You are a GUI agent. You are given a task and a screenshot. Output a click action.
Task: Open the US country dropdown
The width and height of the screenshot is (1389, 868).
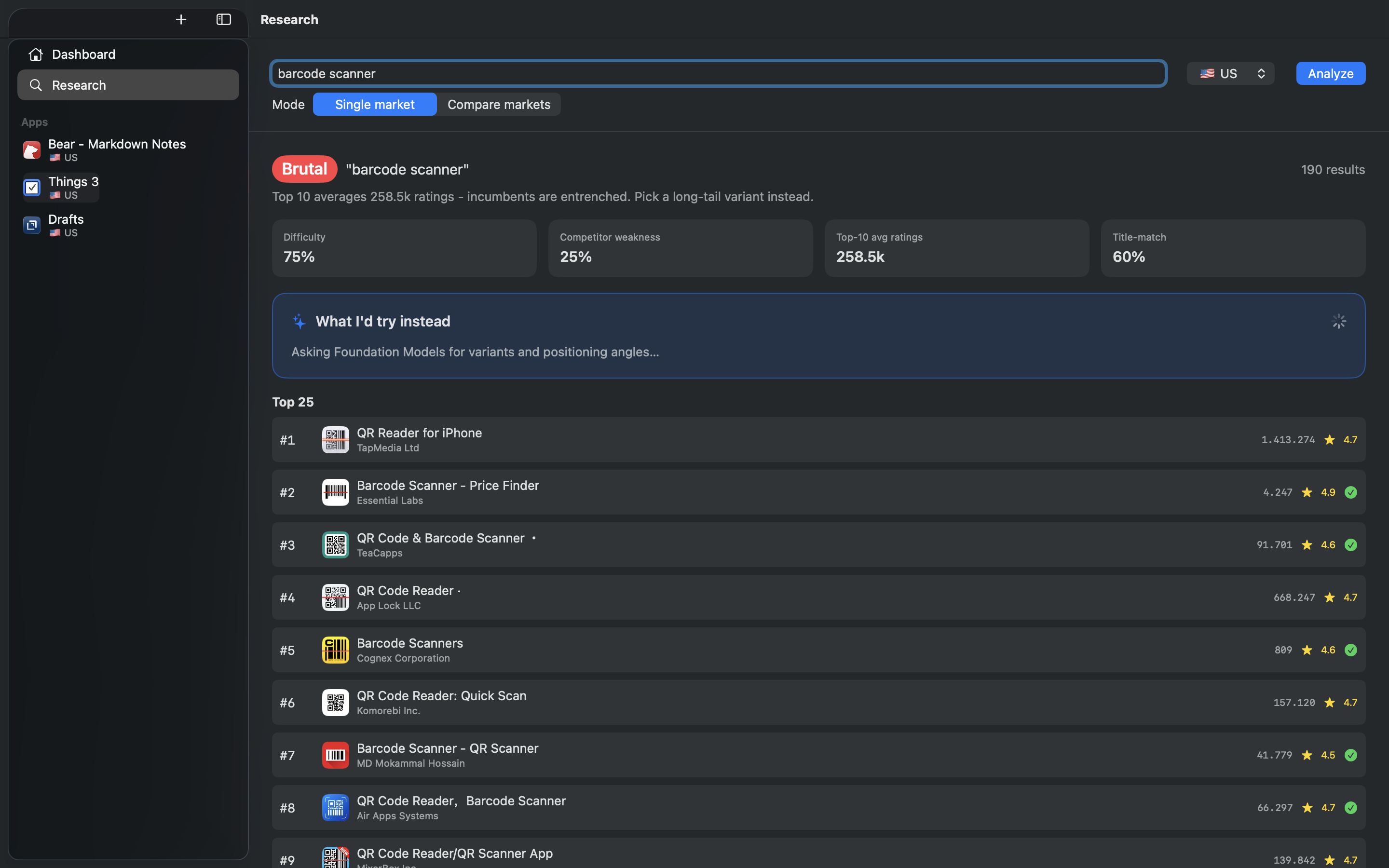1231,73
